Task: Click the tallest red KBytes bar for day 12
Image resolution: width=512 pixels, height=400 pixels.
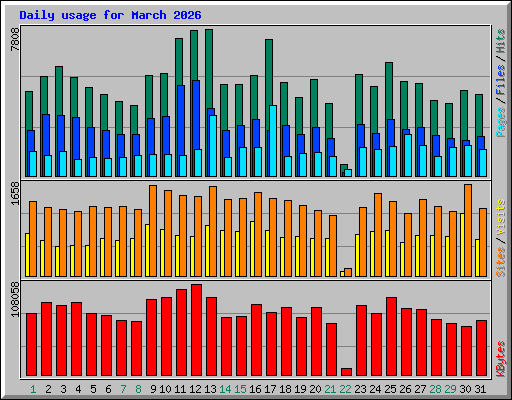Action: click(196, 330)
